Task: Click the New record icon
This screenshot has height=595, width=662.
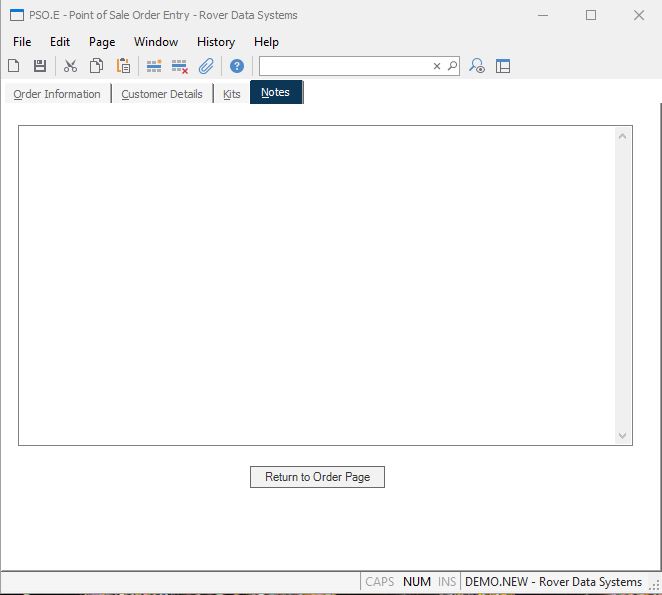Action: 14,66
